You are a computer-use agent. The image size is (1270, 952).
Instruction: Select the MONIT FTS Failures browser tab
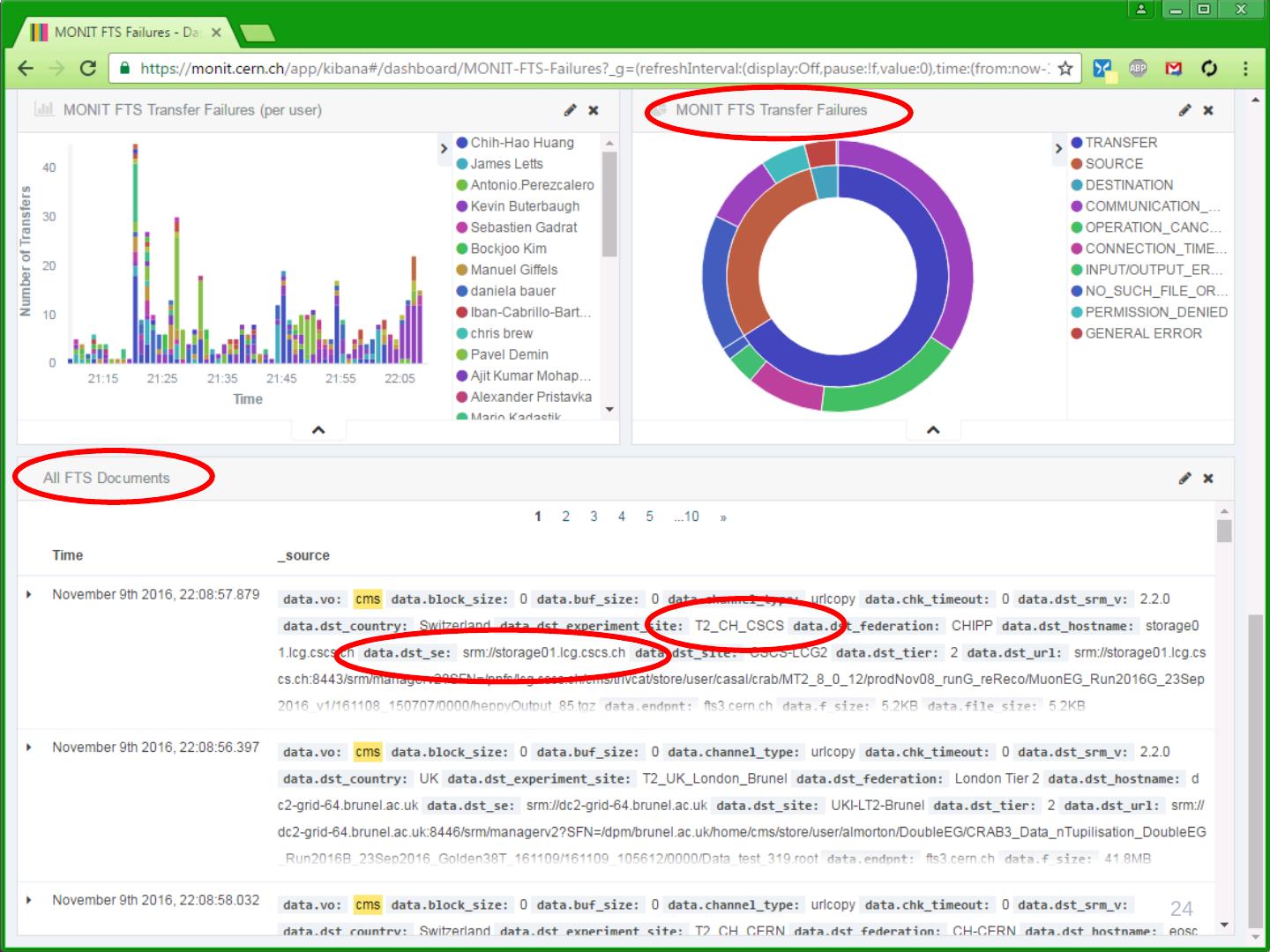[123, 33]
